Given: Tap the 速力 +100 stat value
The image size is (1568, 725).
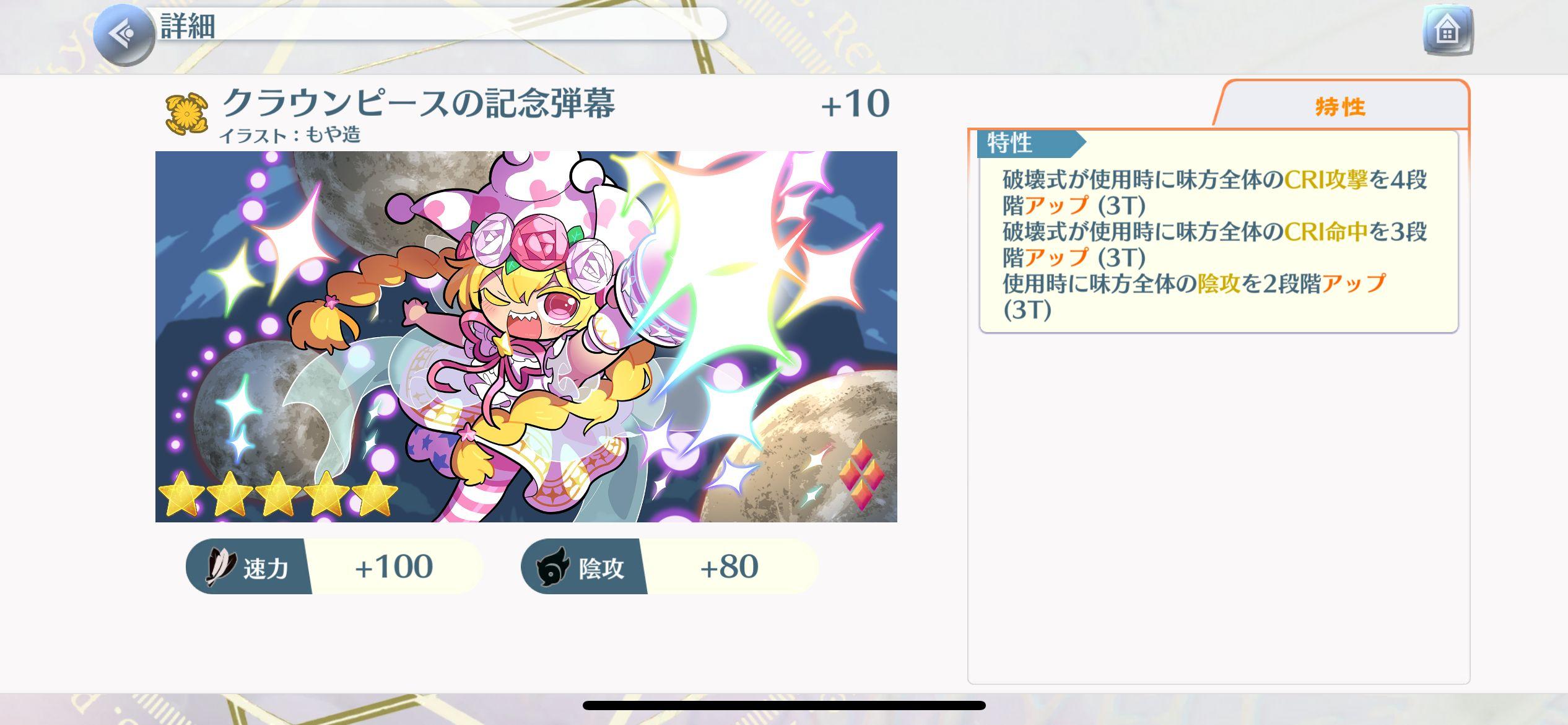Looking at the screenshot, I should coord(394,566).
